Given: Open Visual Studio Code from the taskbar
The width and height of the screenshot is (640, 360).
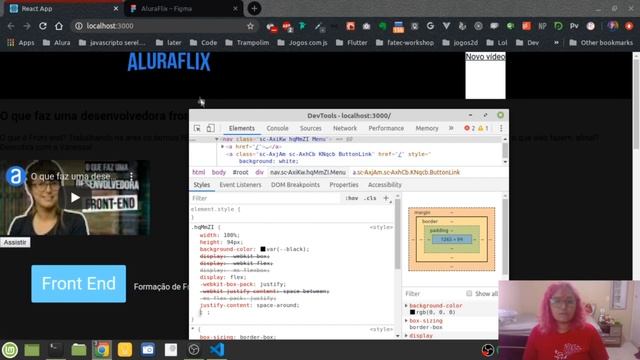Looking at the screenshot, I should [218, 350].
